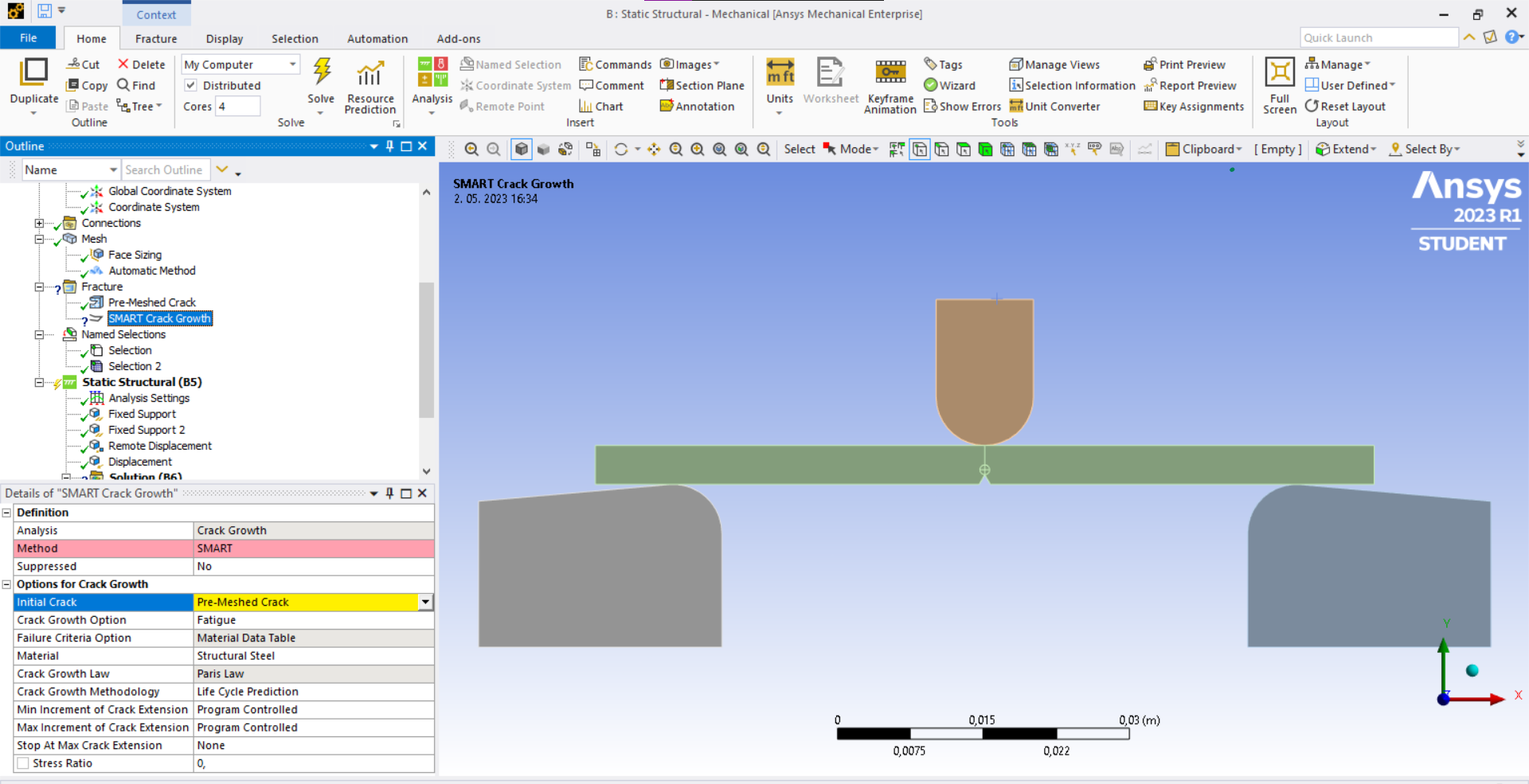Insert a Chart from the ribbon
This screenshot has height=784, width=1529.
click(x=601, y=106)
